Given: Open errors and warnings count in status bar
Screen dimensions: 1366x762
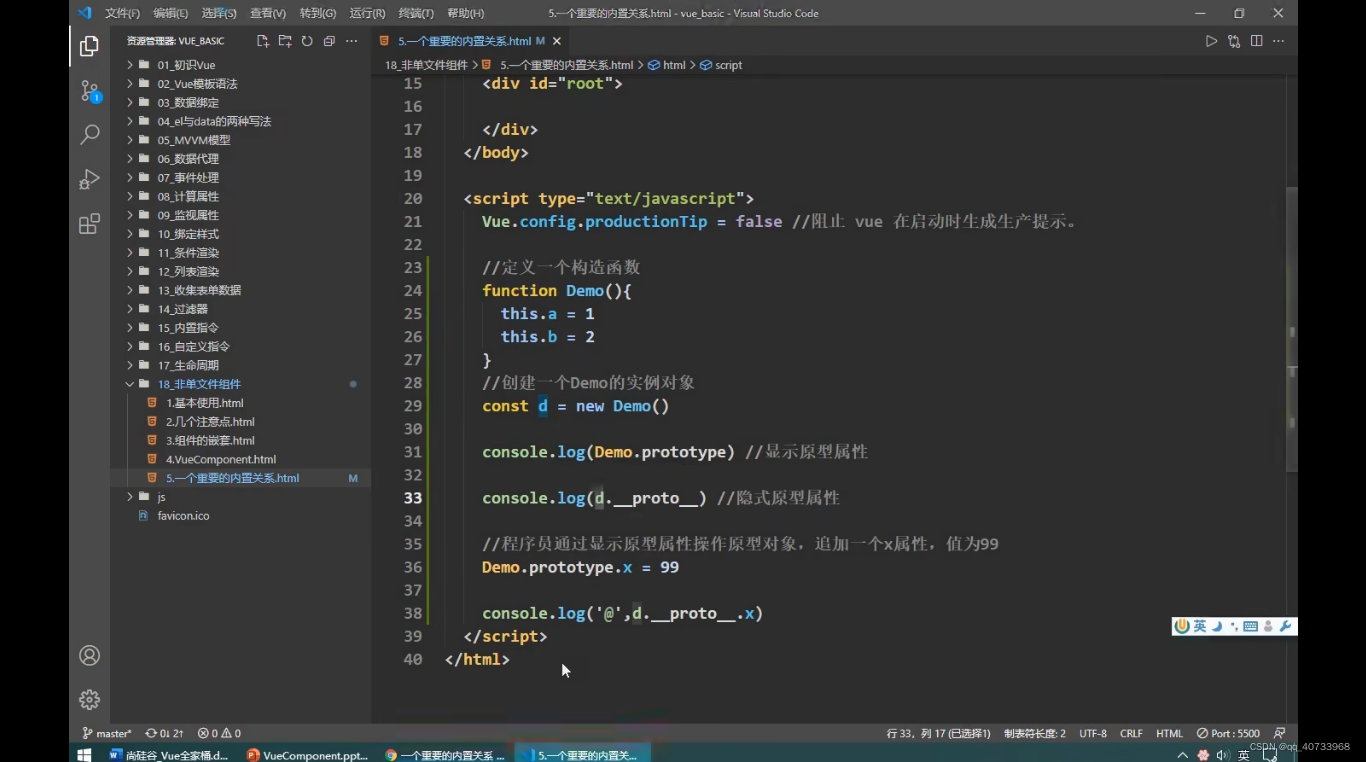Looking at the screenshot, I should 219,733.
